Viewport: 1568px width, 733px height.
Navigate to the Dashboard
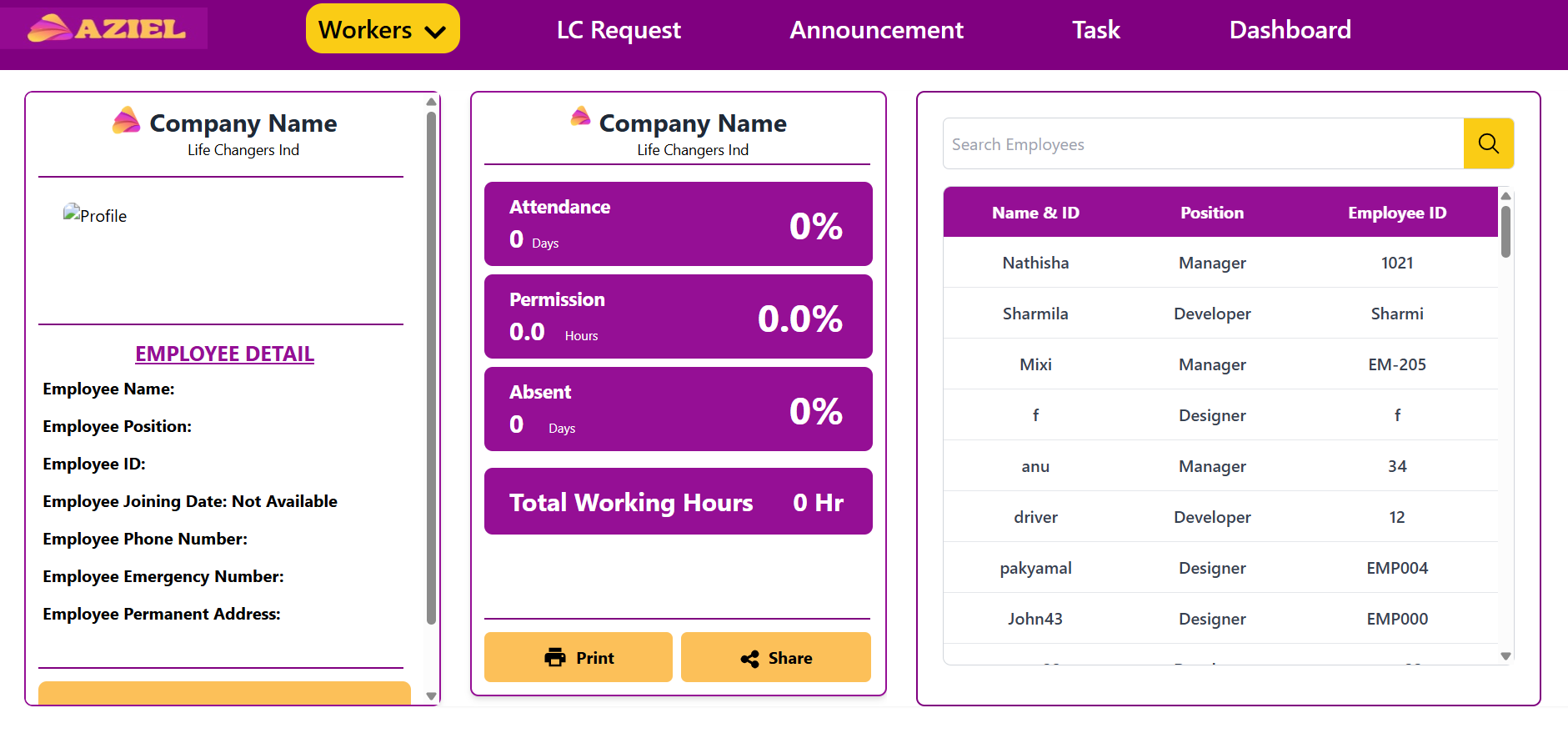point(1290,30)
